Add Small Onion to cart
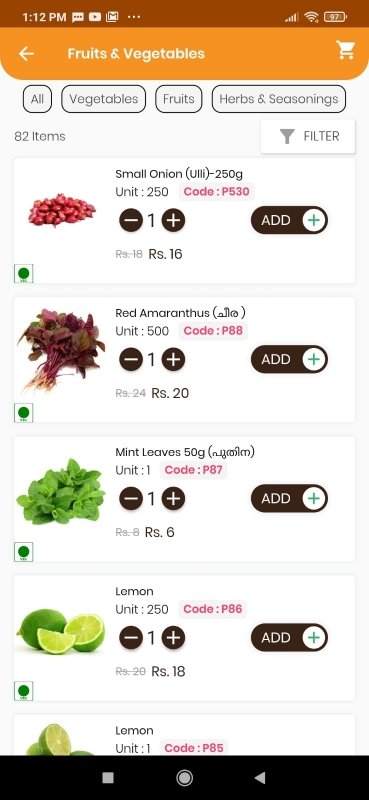 pyautogui.click(x=289, y=220)
